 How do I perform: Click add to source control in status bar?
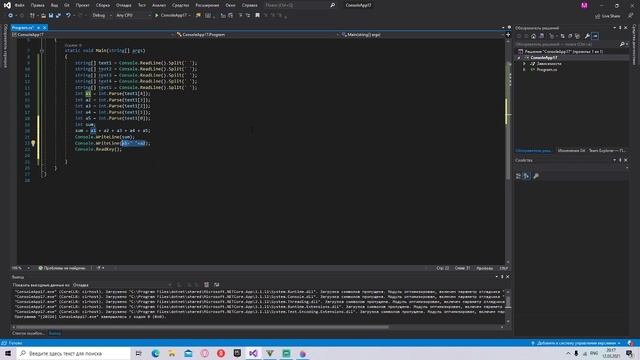click(x=576, y=343)
